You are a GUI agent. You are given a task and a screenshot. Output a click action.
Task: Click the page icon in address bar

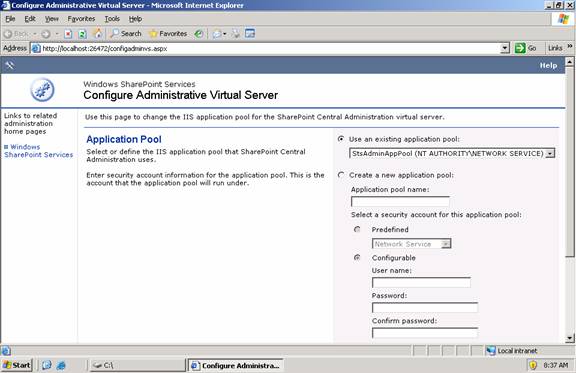click(36, 48)
